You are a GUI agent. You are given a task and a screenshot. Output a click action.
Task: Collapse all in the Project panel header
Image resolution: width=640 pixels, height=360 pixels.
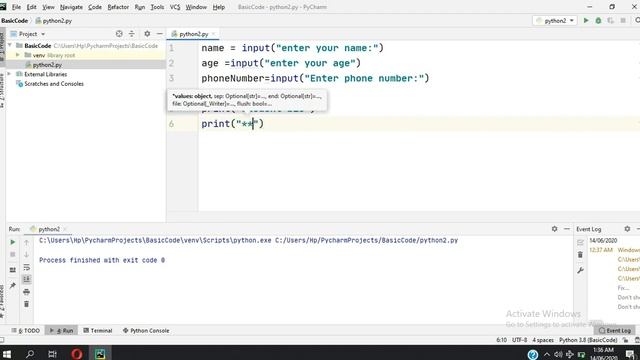[131, 34]
